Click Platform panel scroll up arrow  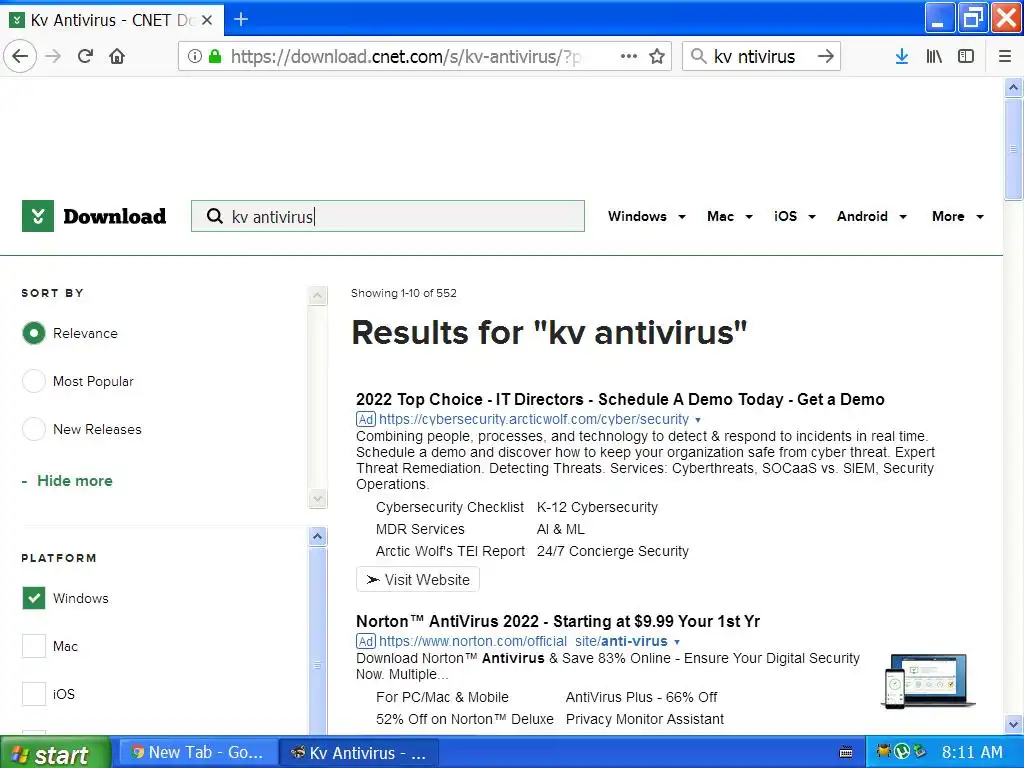coord(317,537)
